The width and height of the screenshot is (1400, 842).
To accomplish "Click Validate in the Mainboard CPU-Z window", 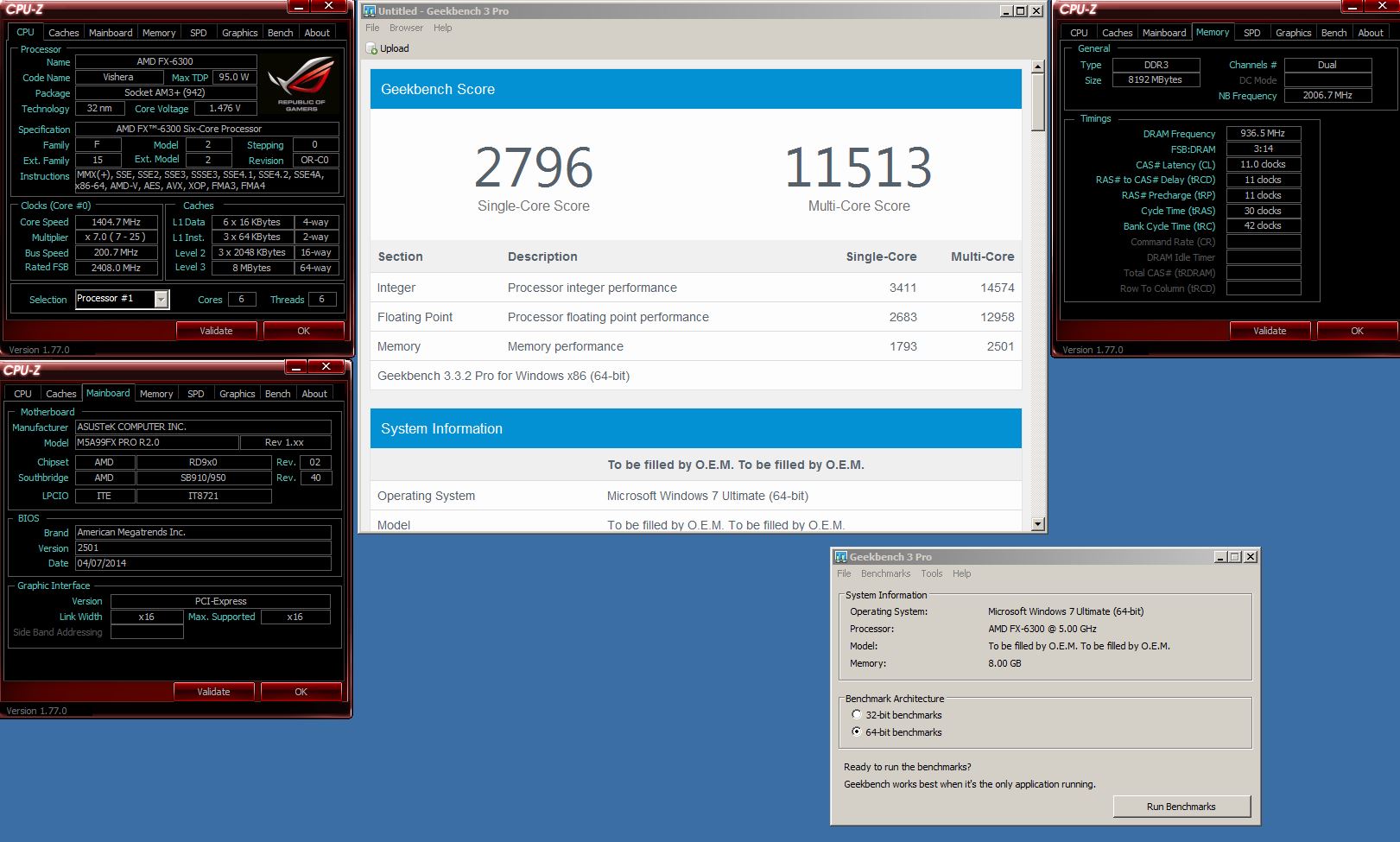I will [213, 692].
